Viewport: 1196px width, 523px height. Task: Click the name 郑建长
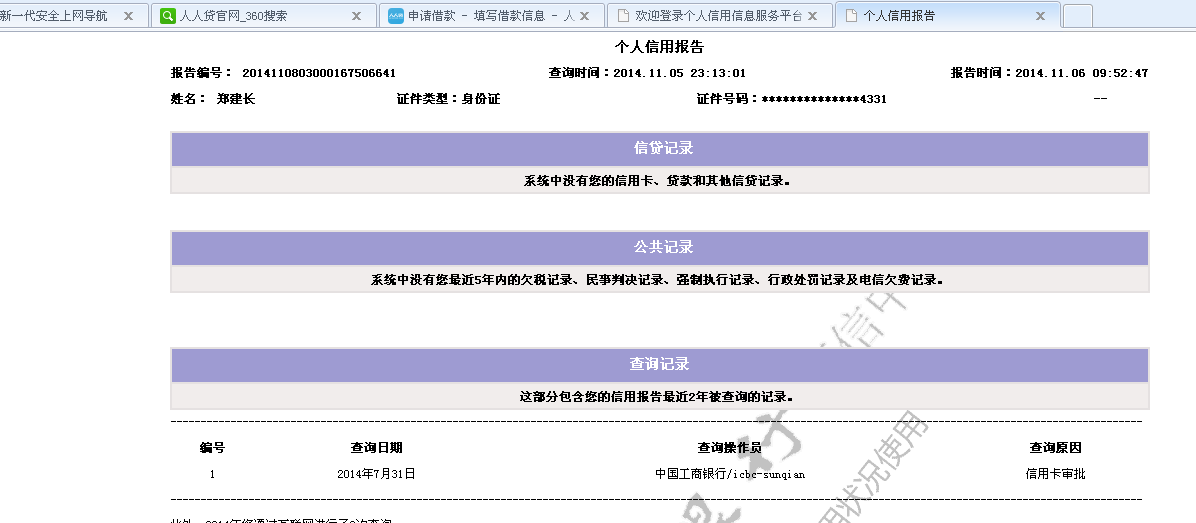(x=236, y=99)
